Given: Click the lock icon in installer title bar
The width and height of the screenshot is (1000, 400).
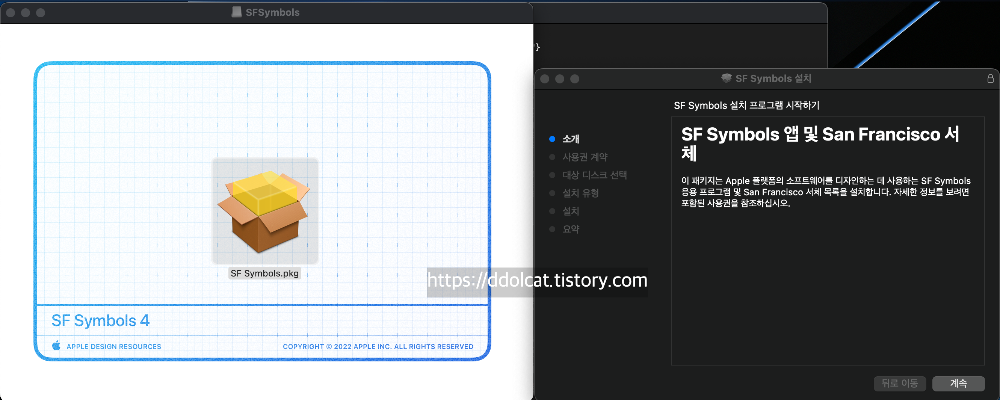Looking at the screenshot, I should point(990,77).
